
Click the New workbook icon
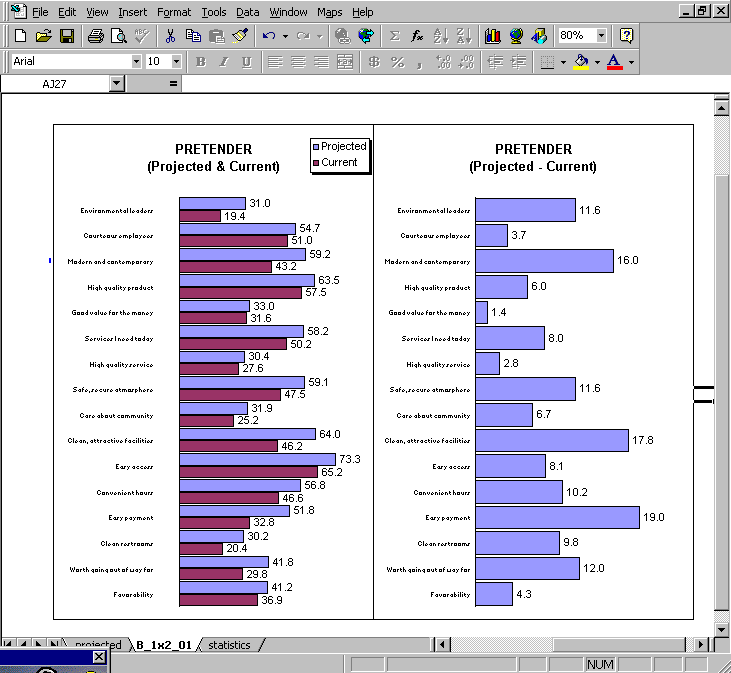click(21, 36)
